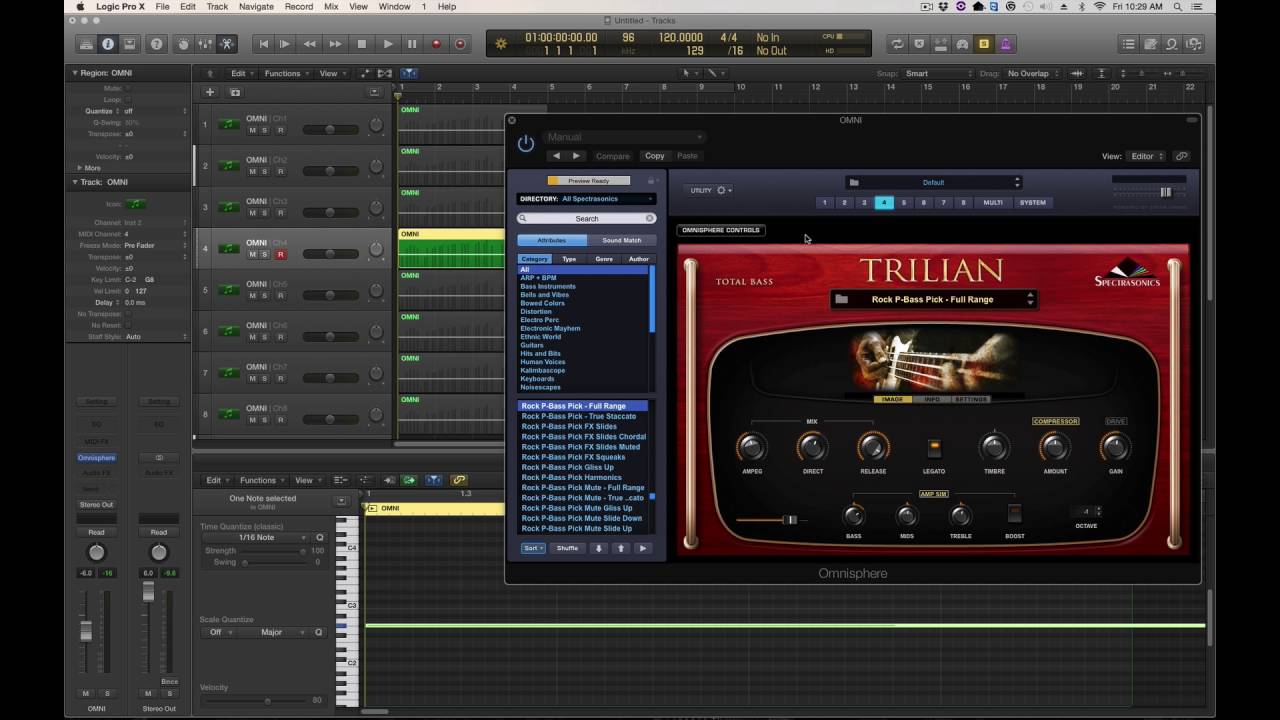Click the SYSTEM button in Omnisphere

(1033, 202)
